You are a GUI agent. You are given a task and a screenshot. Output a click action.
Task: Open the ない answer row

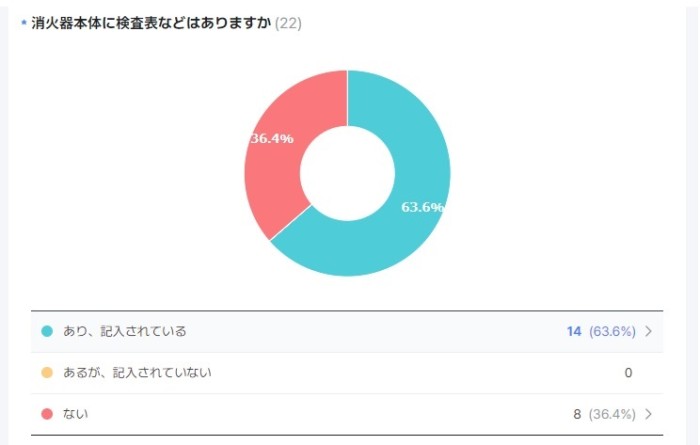(347, 414)
